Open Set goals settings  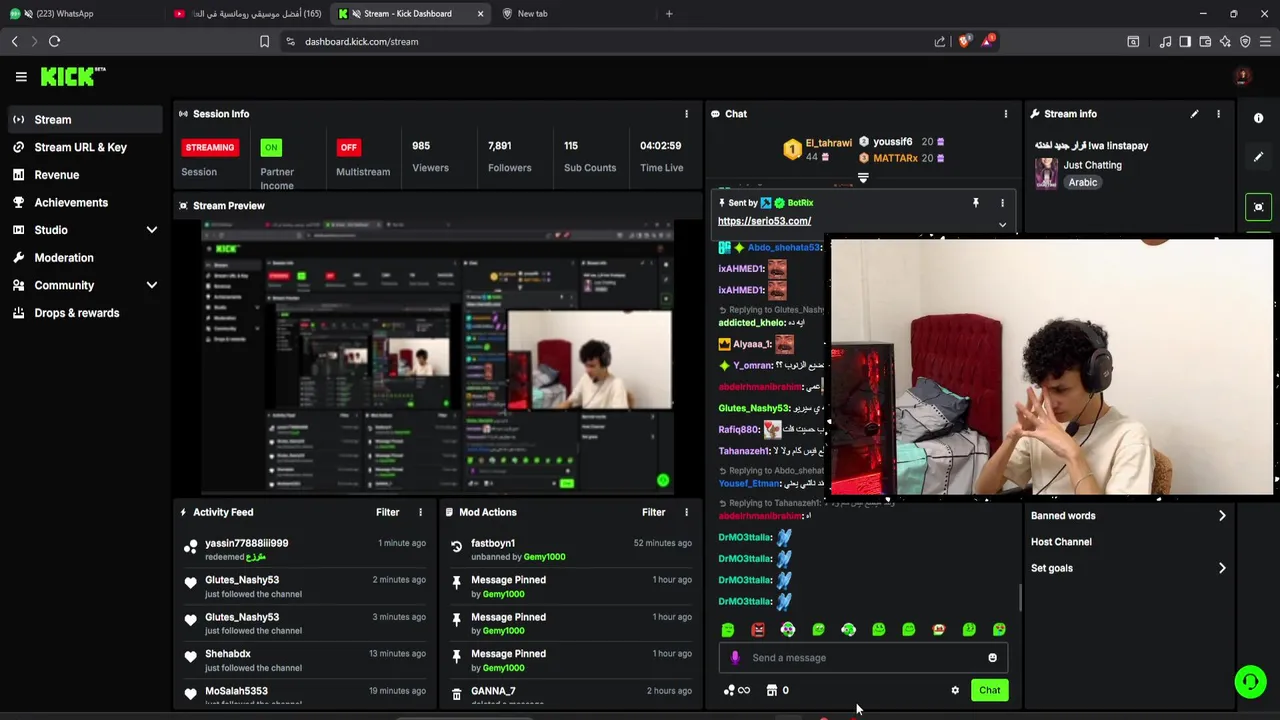pos(1128,568)
